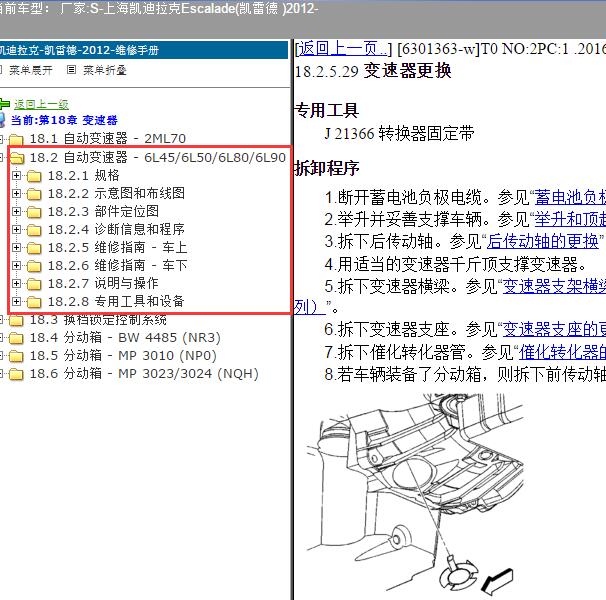Image resolution: width=606 pixels, height=600 pixels.
Task: Expand the 18.2.8 专用工具和设备 node
Action: 16,301
